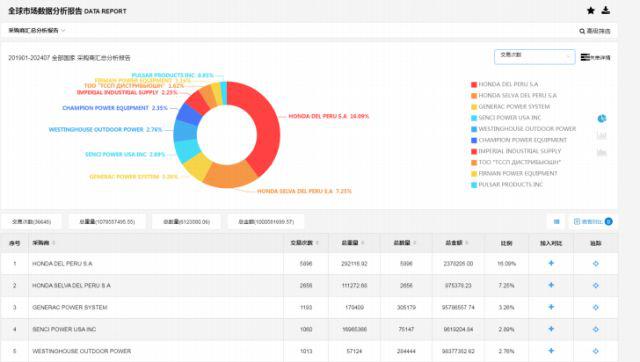Select the pie chart view icon
The height and width of the screenshot is (362, 640).
coord(602,118)
